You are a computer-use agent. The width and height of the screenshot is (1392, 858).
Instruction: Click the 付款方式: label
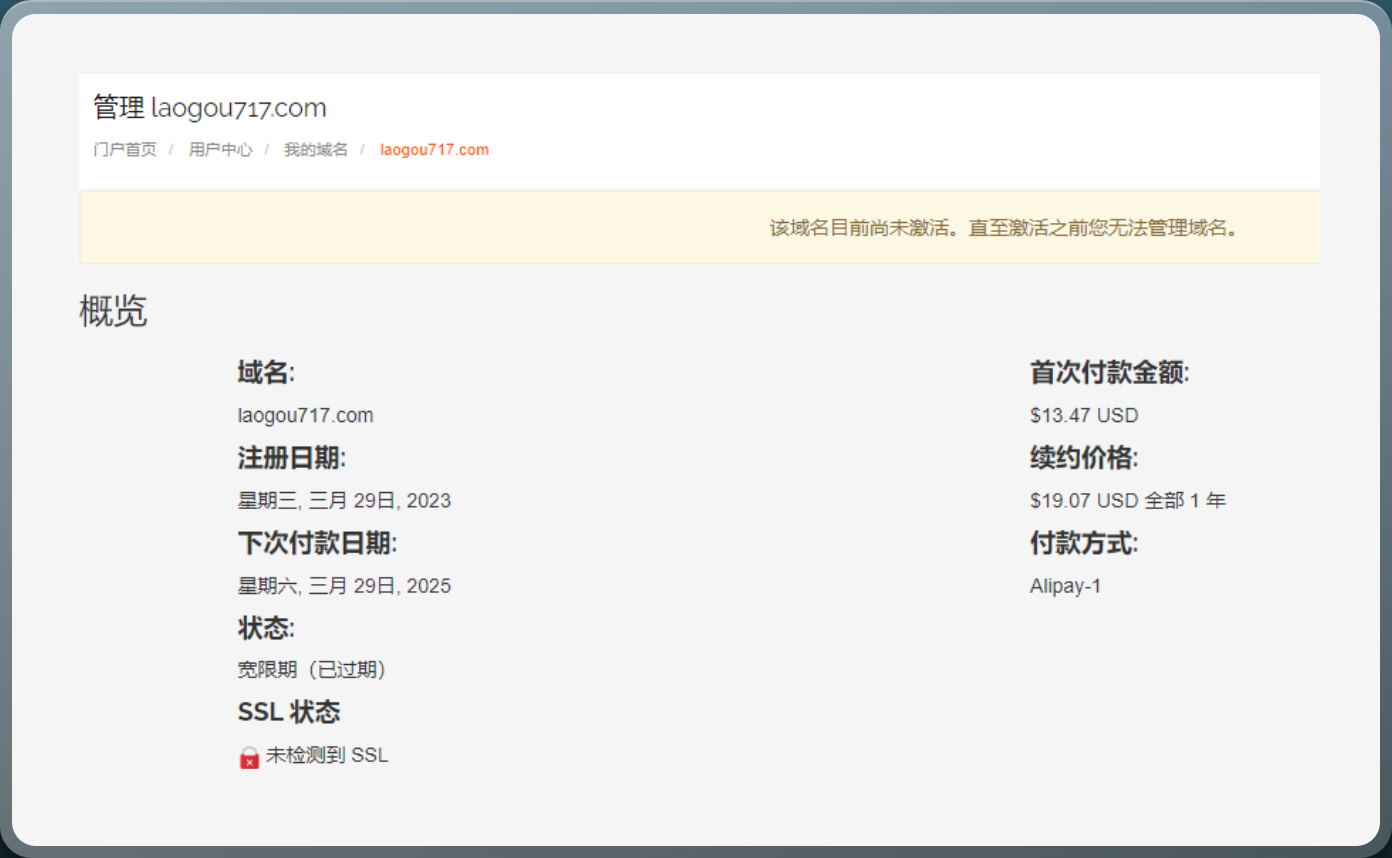click(x=1084, y=543)
